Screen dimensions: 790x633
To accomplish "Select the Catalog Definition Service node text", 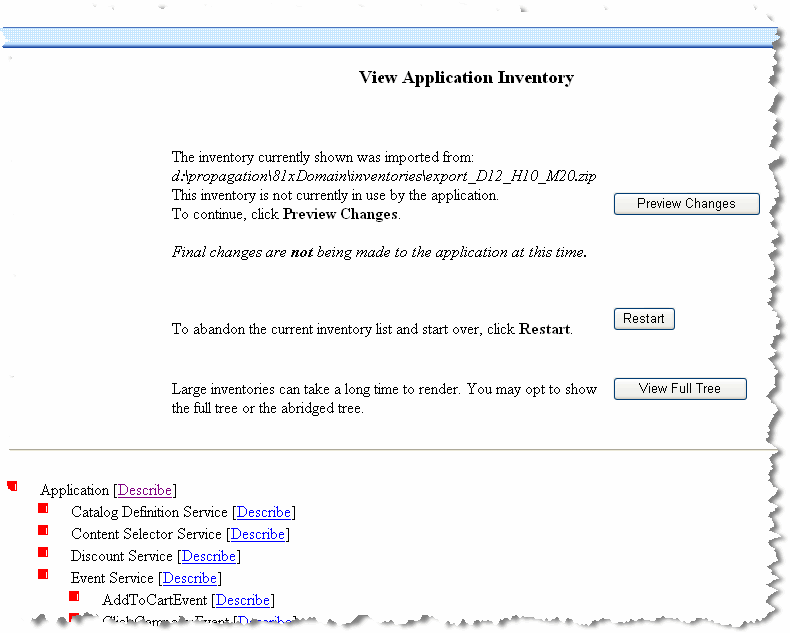I will tap(149, 512).
